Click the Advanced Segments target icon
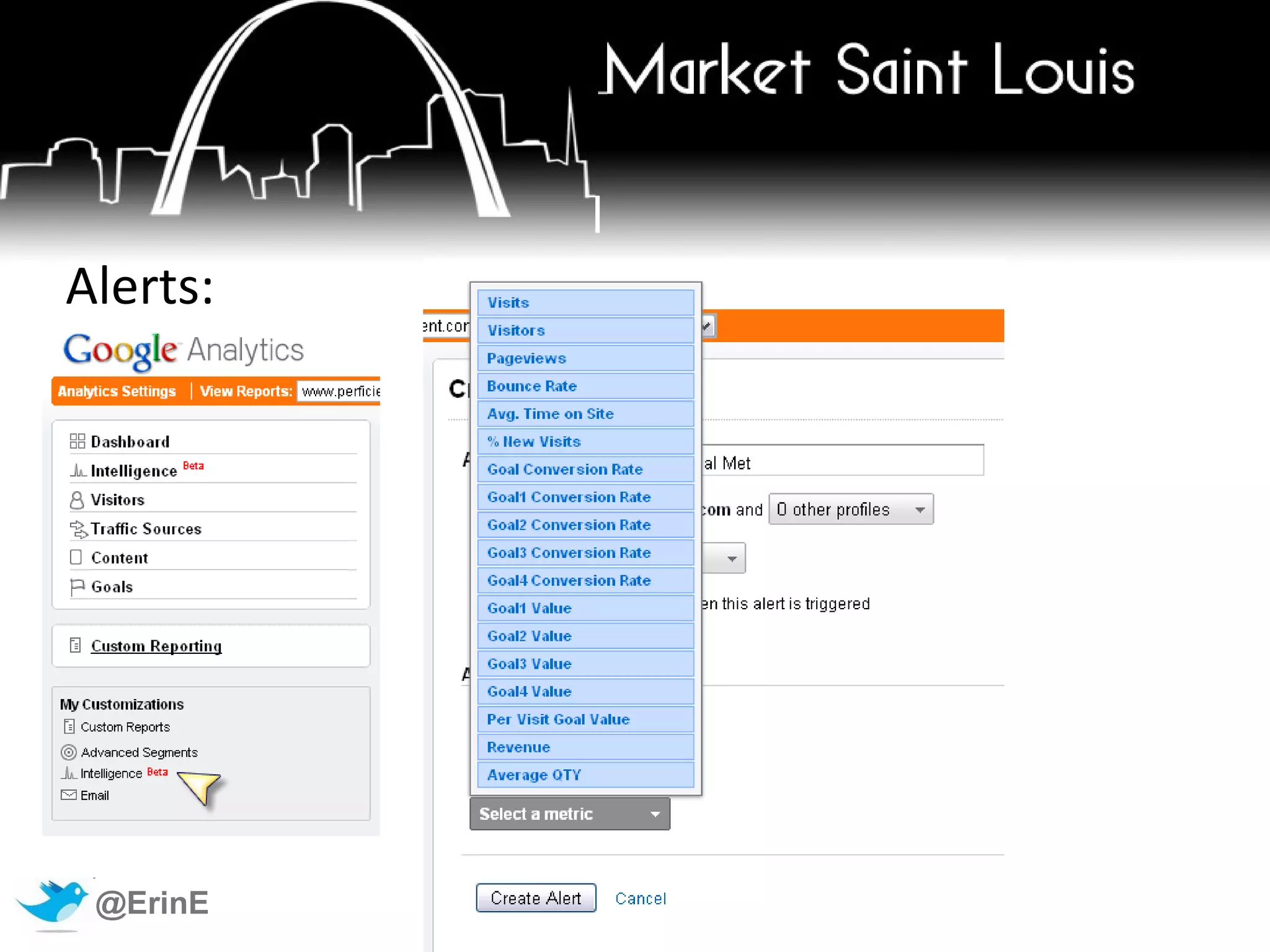1270x952 pixels. [x=69, y=752]
